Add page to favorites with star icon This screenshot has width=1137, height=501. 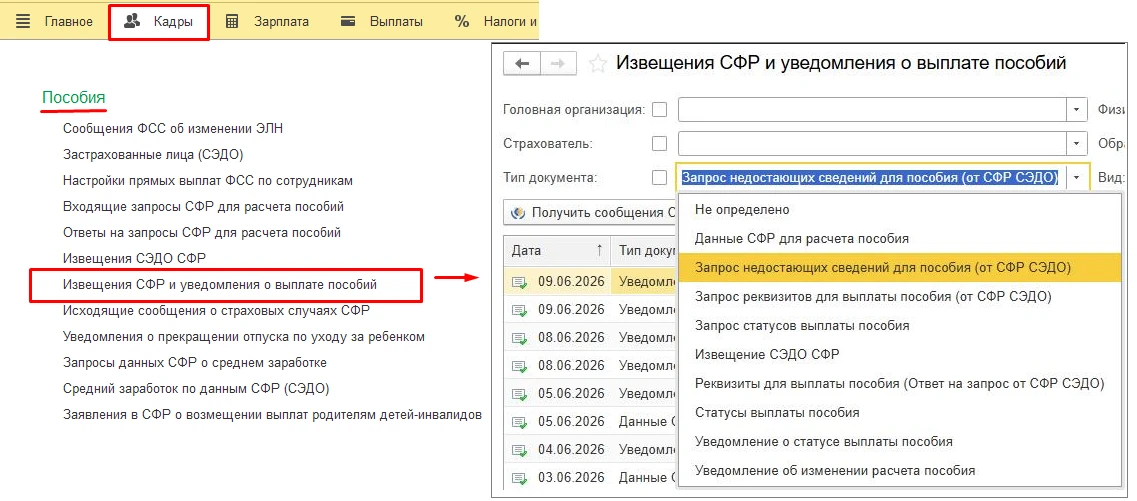[598, 64]
